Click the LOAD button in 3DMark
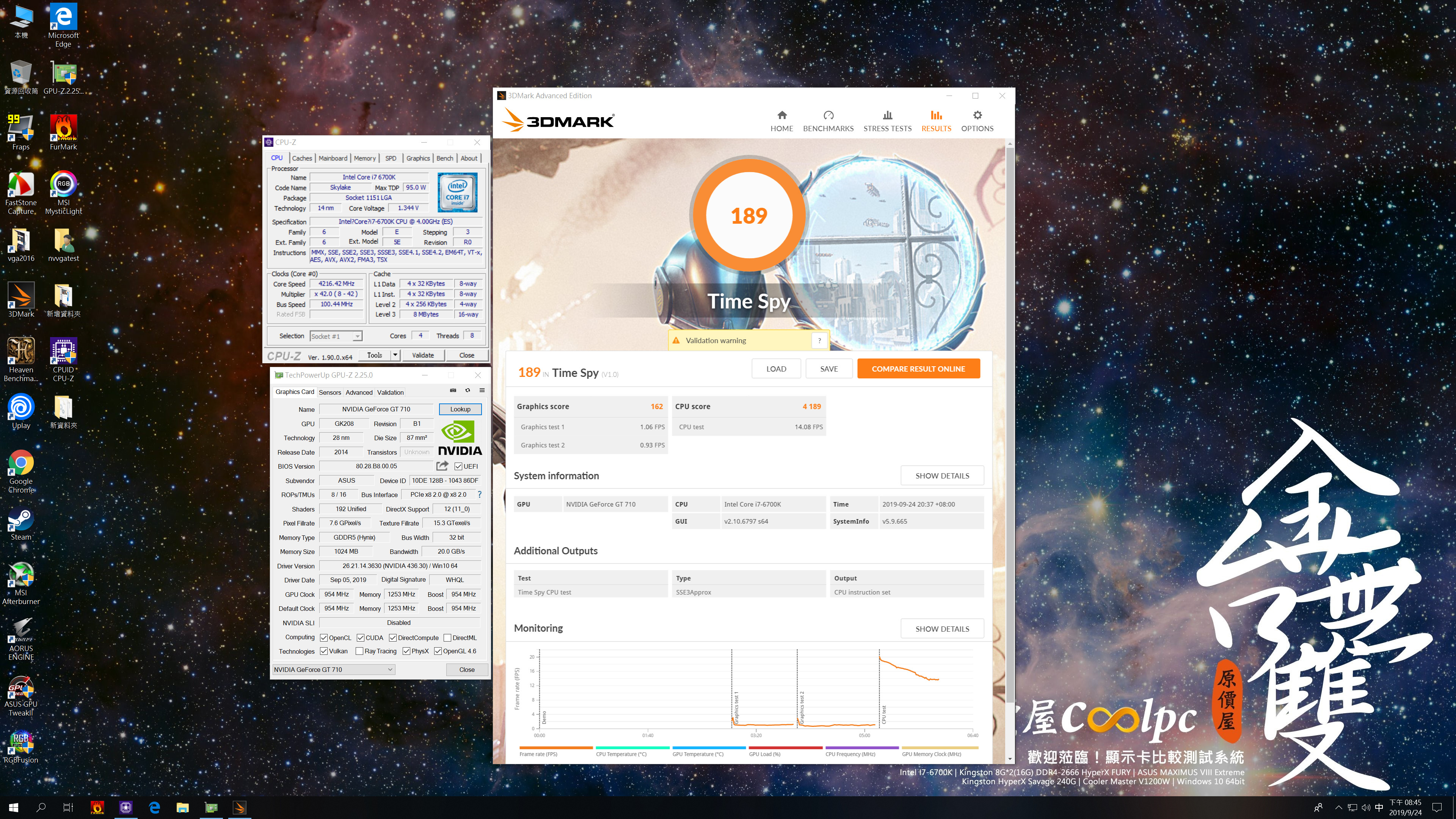1456x819 pixels. coord(776,369)
